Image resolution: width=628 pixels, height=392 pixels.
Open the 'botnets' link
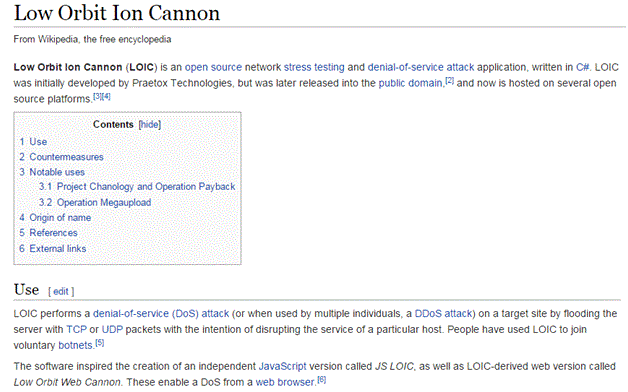pyautogui.click(x=75, y=345)
